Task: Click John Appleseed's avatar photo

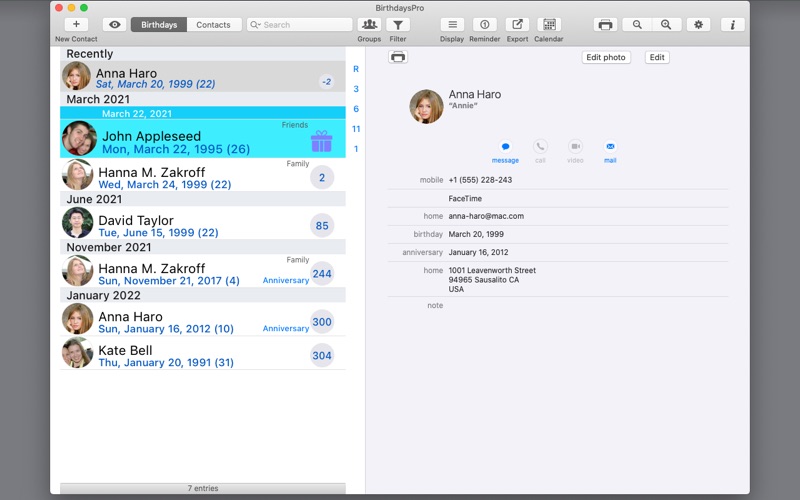Action: point(80,138)
